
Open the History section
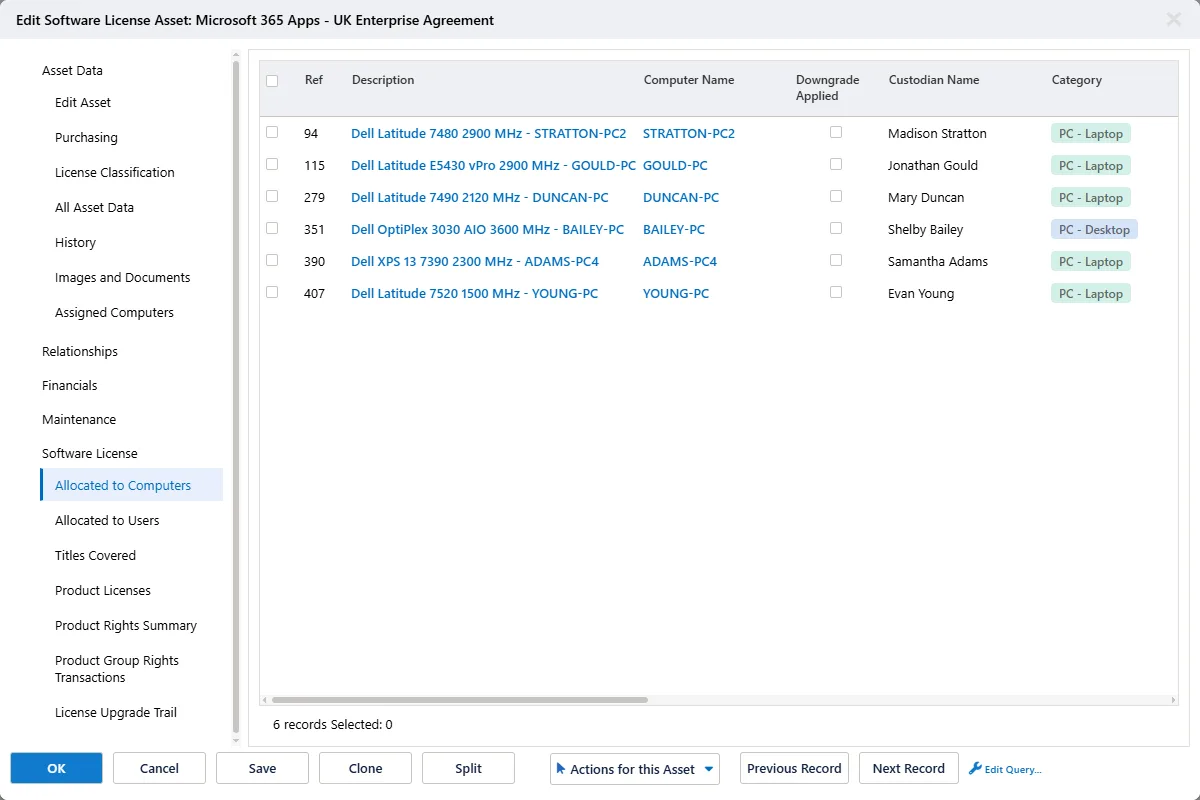click(x=75, y=243)
